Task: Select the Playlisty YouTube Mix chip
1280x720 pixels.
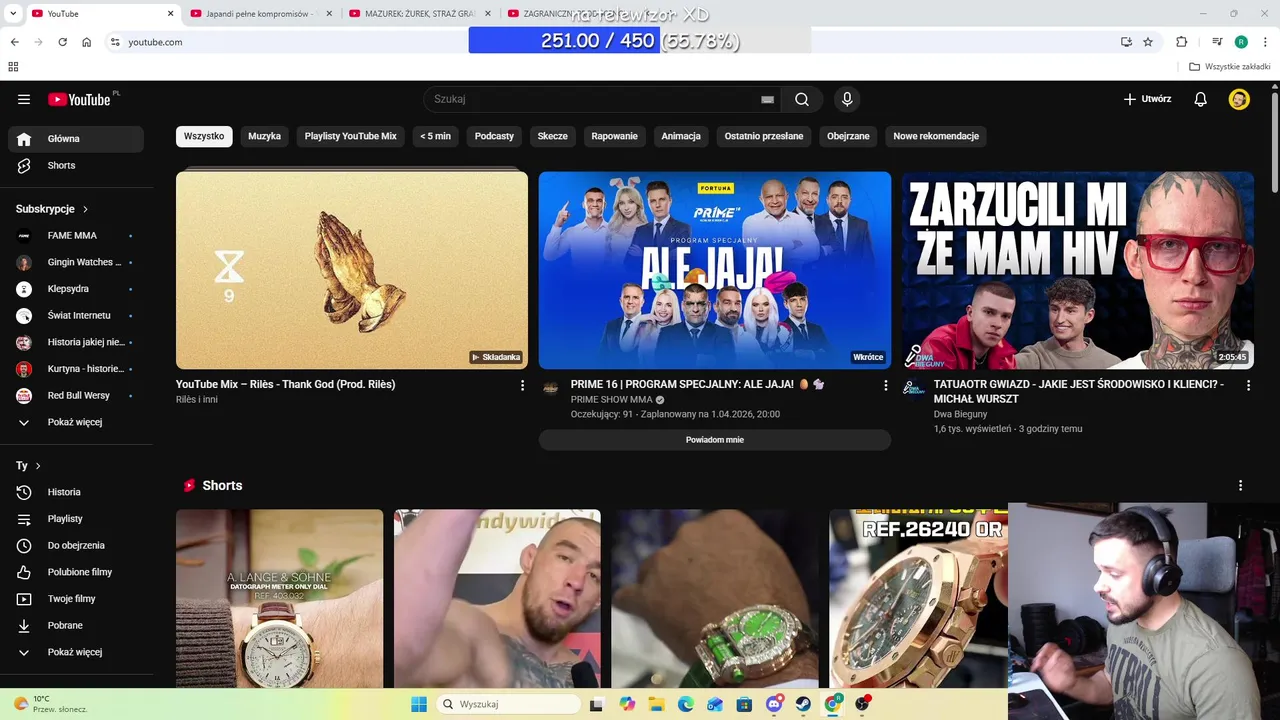Action: point(351,136)
